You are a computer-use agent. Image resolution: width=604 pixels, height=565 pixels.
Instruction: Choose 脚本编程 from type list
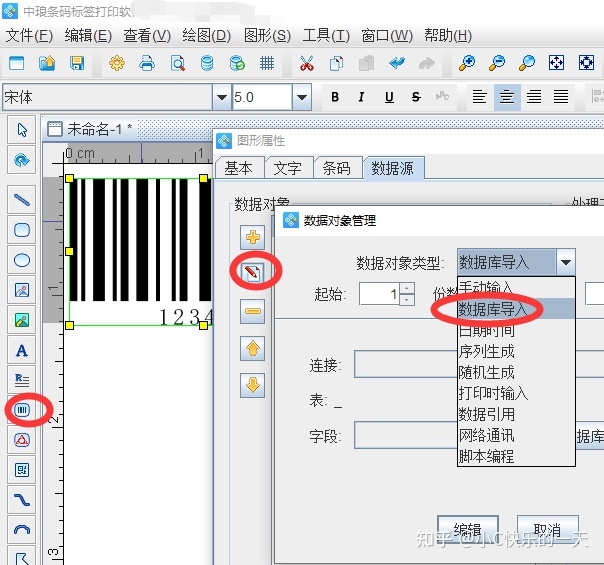[x=516, y=456]
